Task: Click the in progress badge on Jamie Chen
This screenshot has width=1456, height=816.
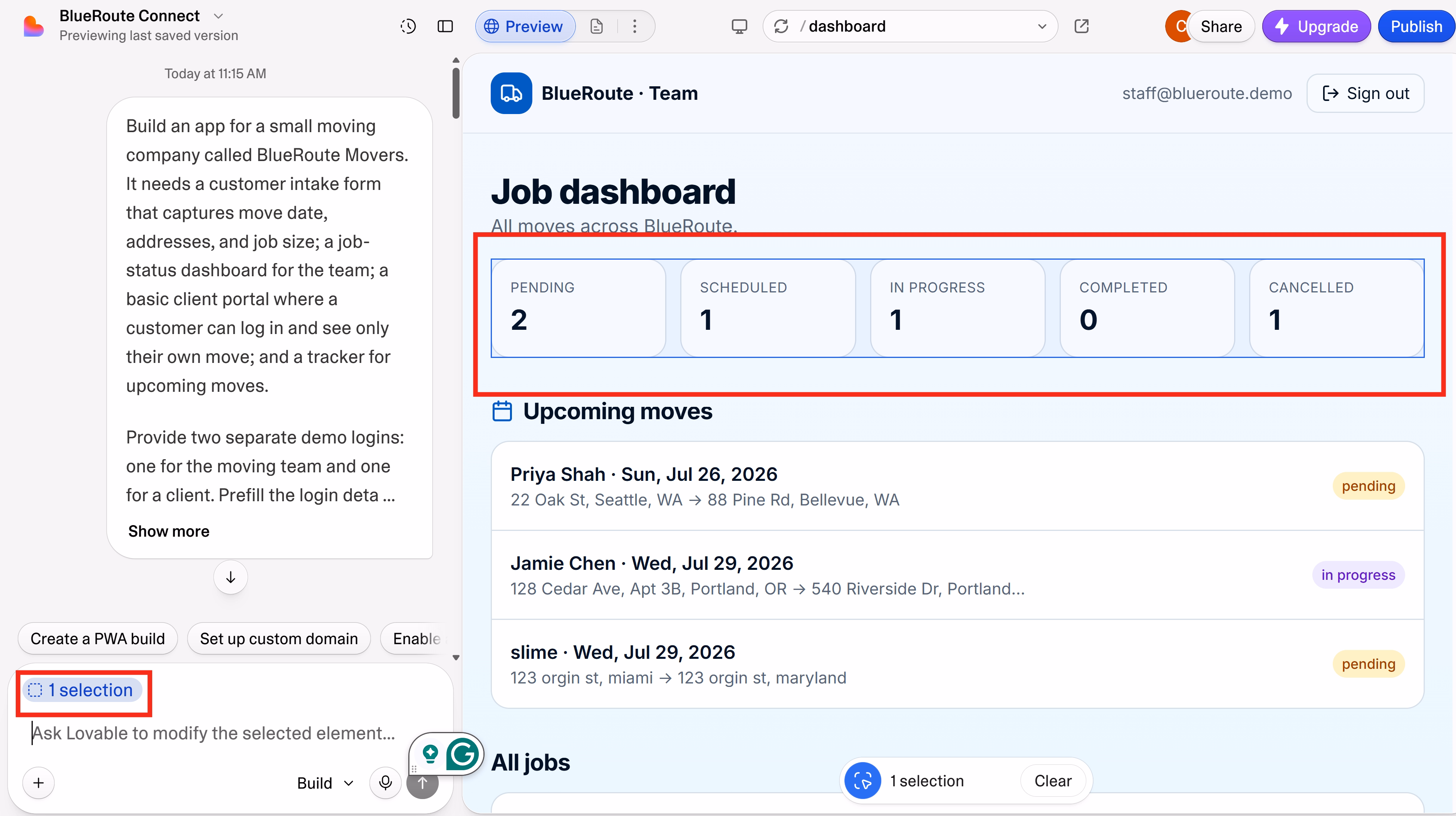Action: [x=1358, y=575]
